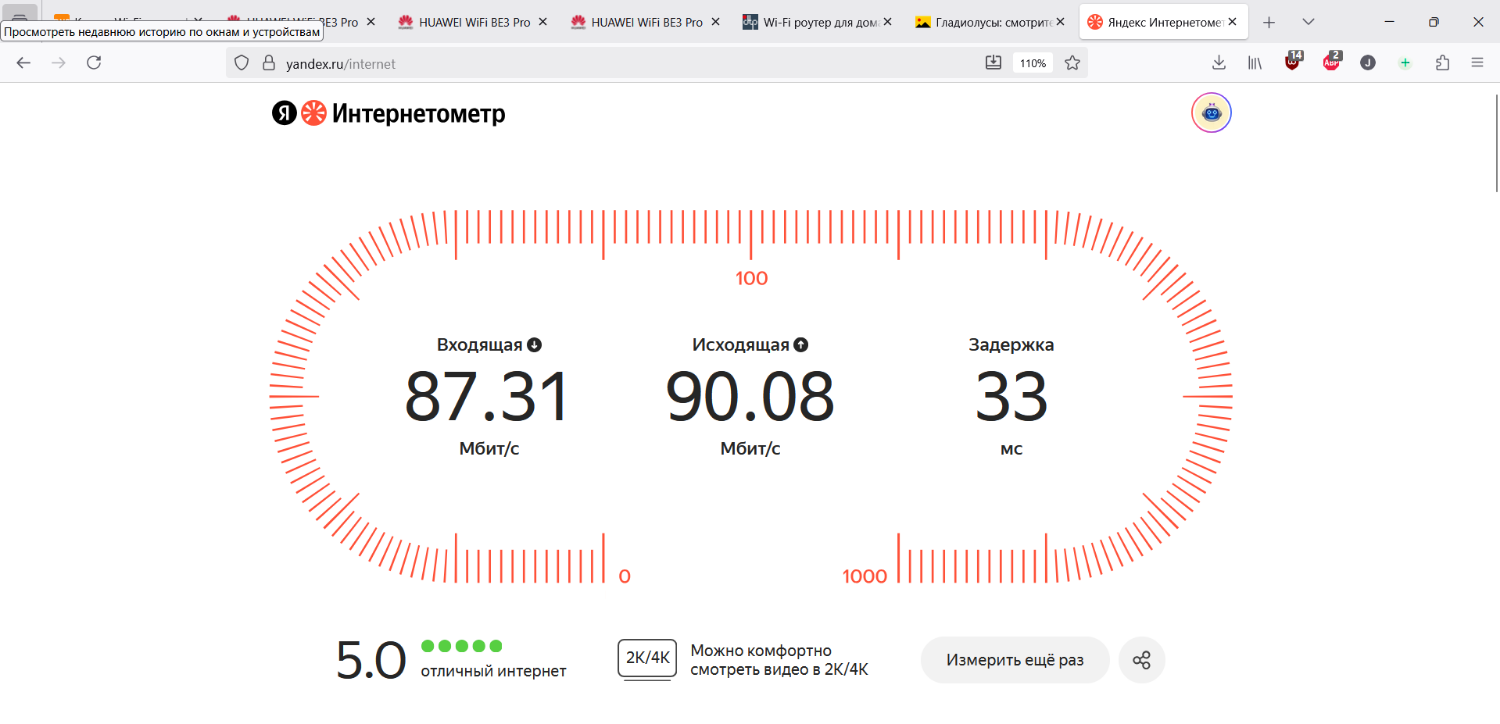Click the share results icon
This screenshot has height=724, width=1500.
[x=1142, y=660]
